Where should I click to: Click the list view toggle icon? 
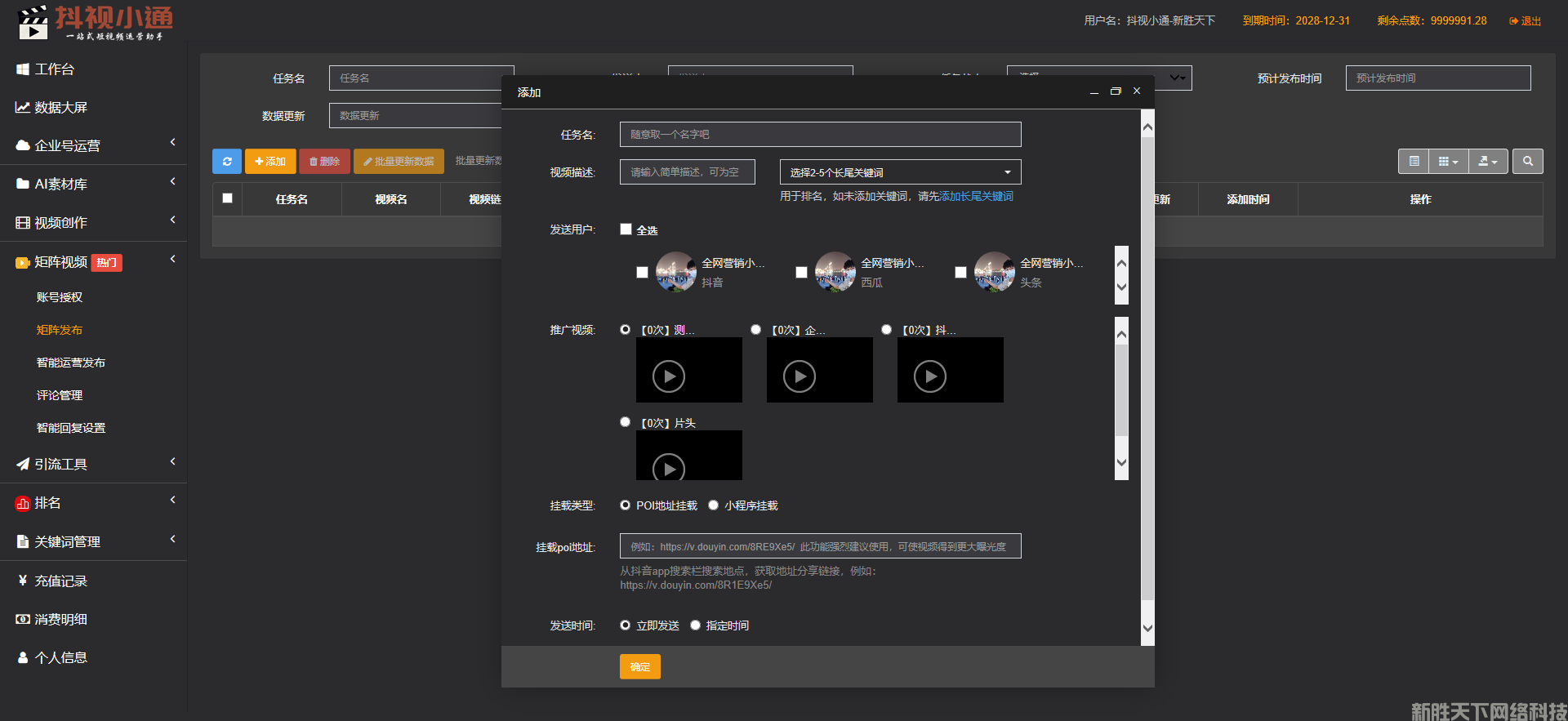[1414, 162]
